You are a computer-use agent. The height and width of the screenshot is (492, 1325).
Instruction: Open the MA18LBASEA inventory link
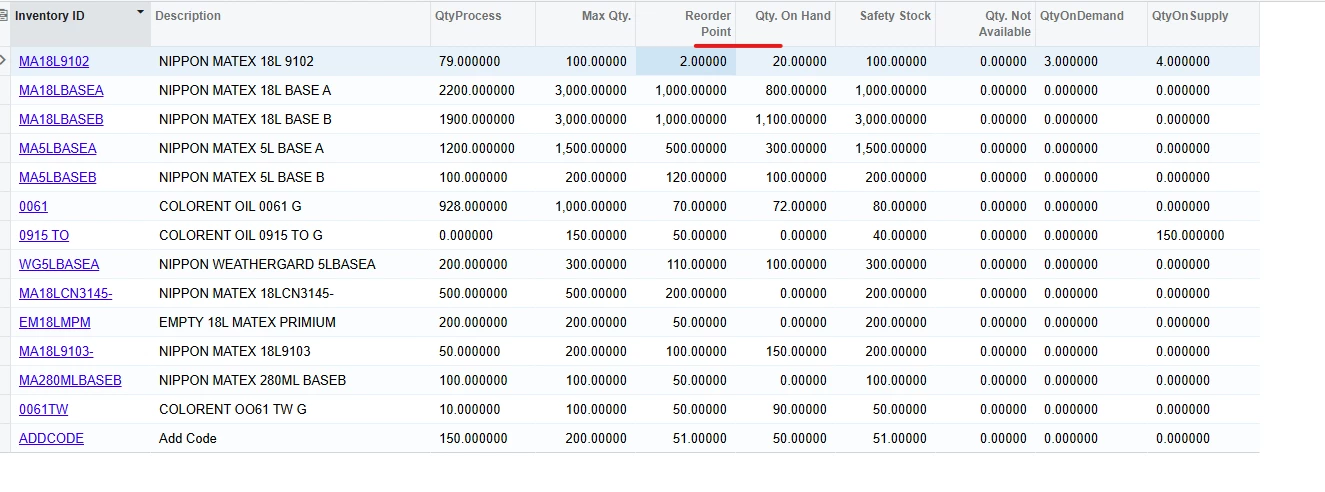click(61, 90)
